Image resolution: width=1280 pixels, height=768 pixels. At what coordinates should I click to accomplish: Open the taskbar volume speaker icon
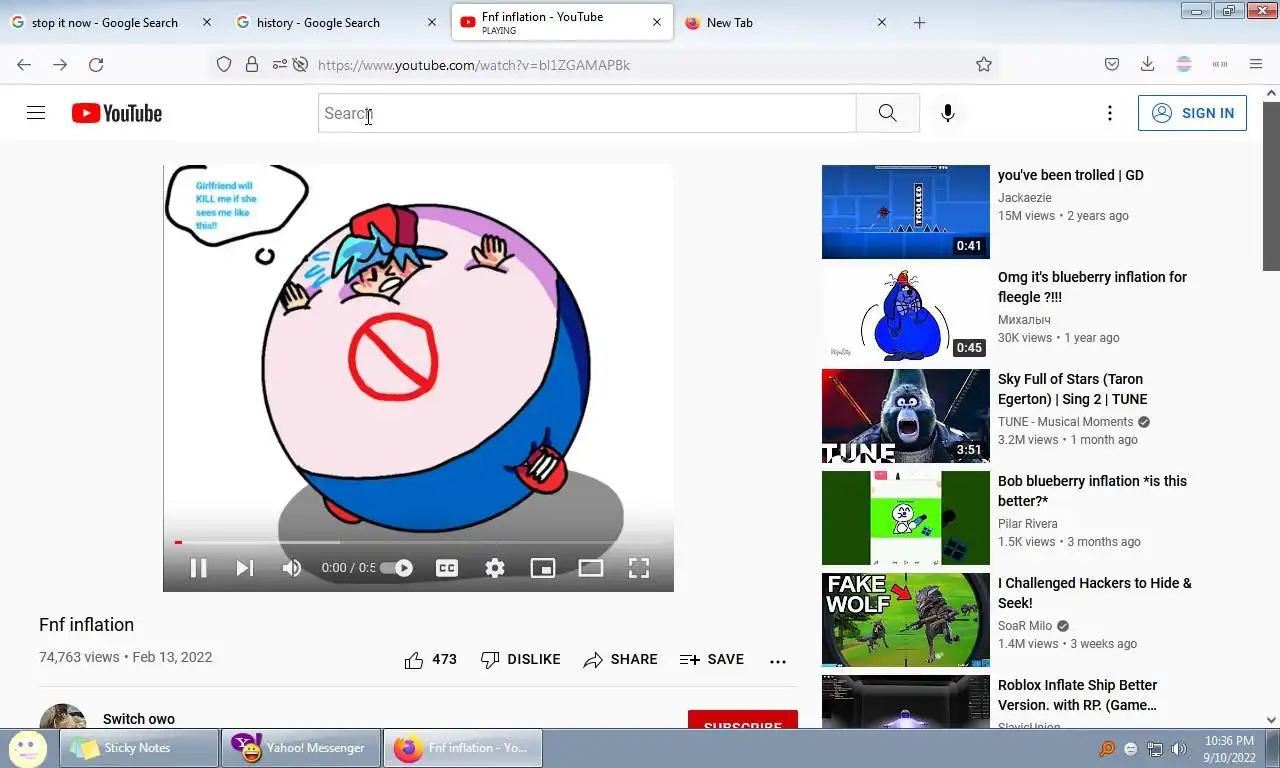pyautogui.click(x=1179, y=748)
